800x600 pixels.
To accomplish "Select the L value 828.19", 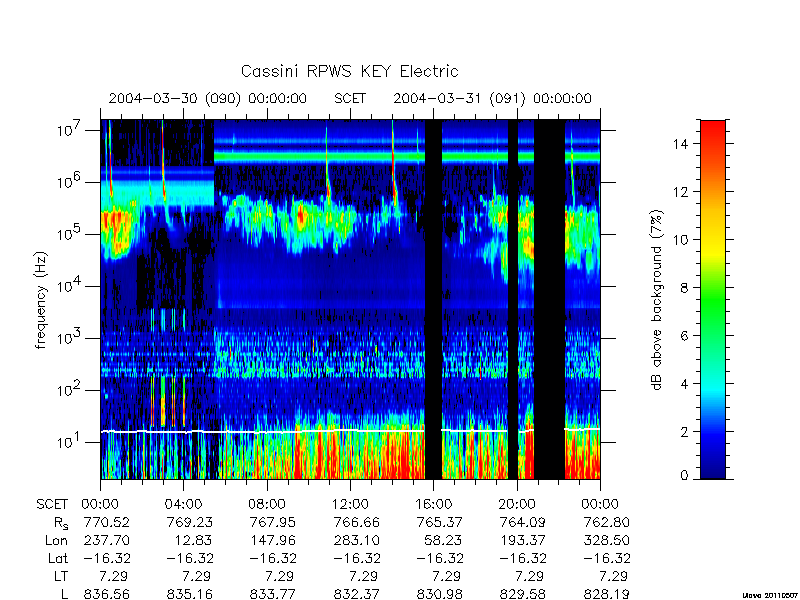I will coord(606,594).
